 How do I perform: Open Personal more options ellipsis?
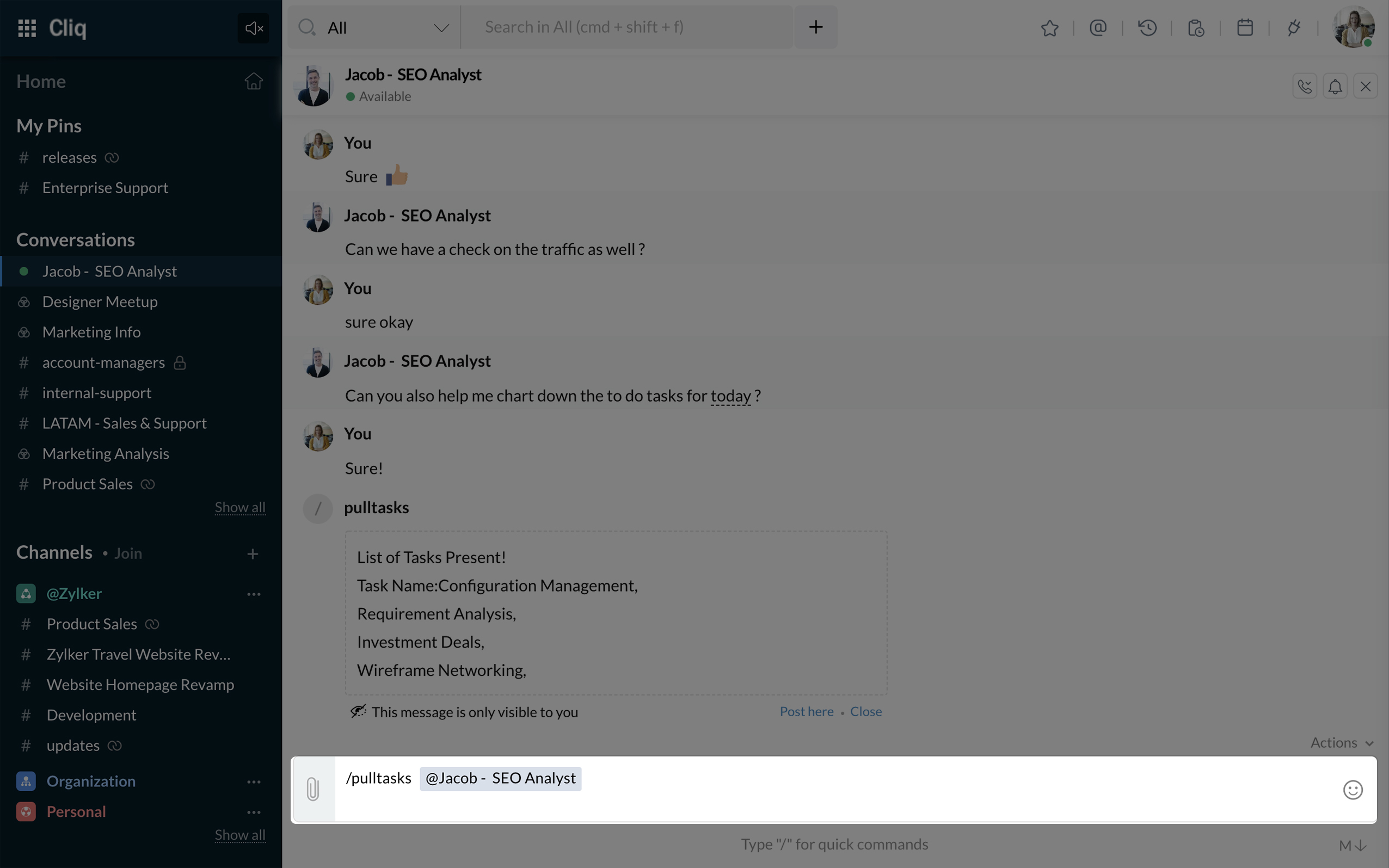pos(254,812)
